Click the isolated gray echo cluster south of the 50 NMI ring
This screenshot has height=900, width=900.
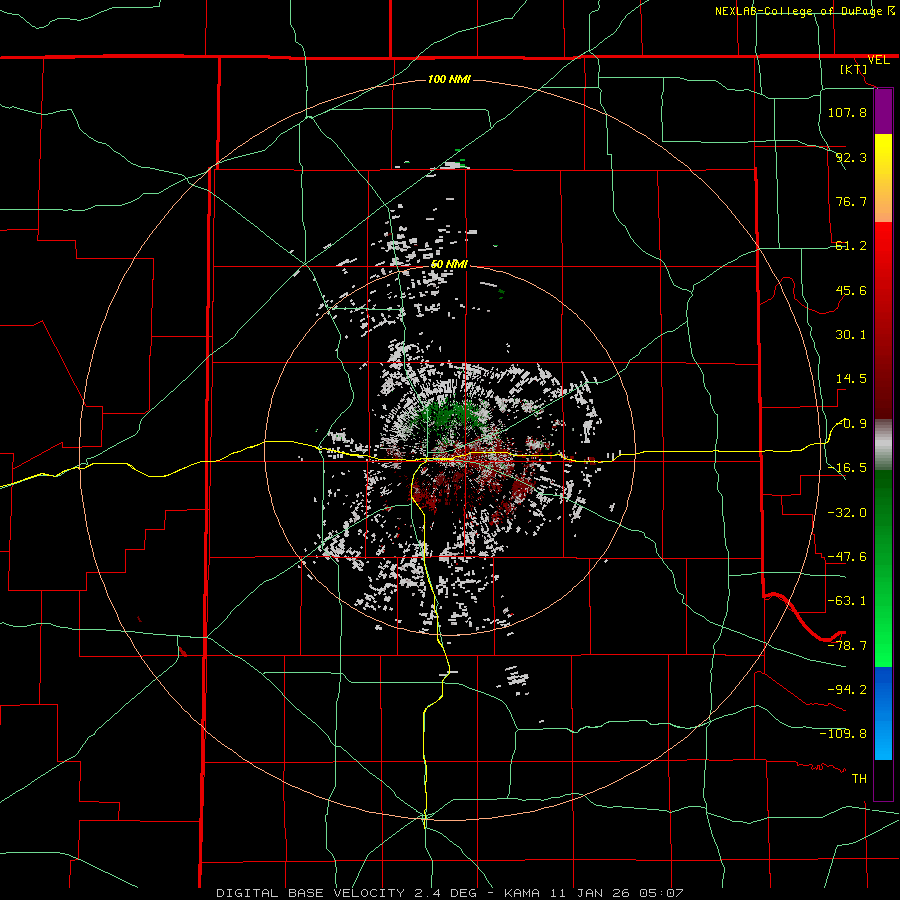tap(517, 678)
